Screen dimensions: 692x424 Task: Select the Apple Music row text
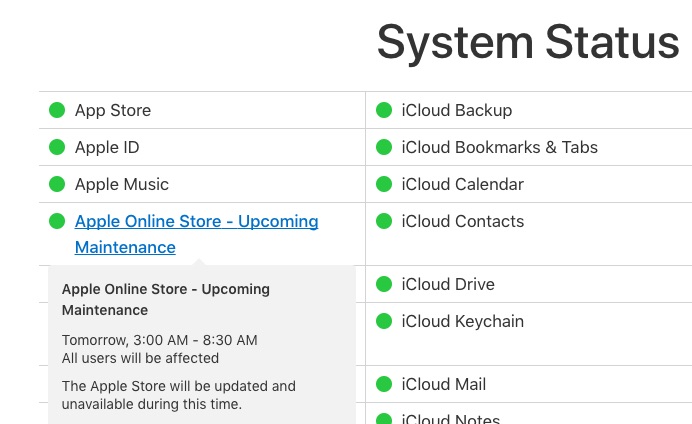point(122,184)
